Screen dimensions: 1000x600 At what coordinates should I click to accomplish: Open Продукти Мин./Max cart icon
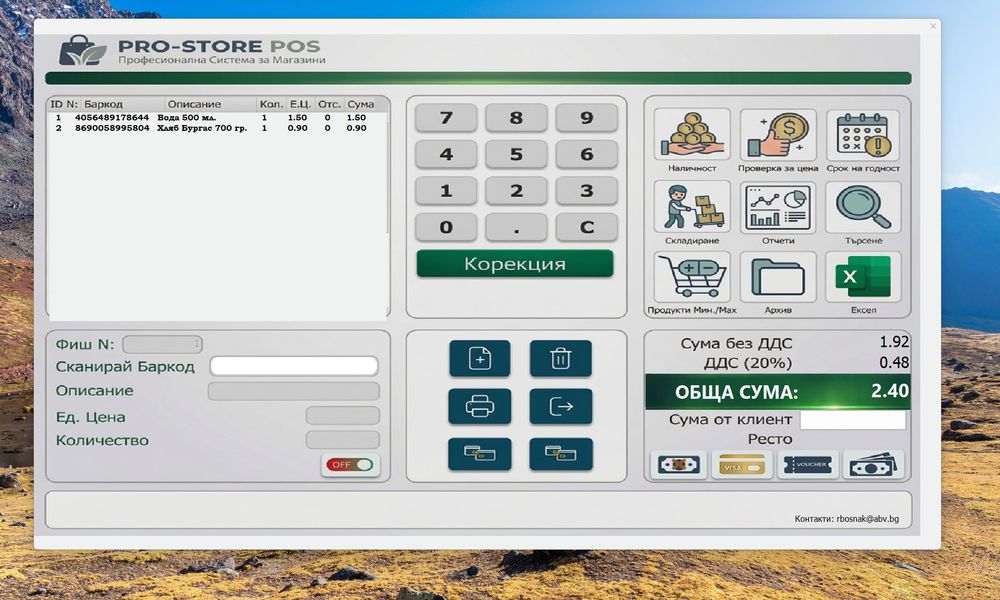click(x=692, y=277)
